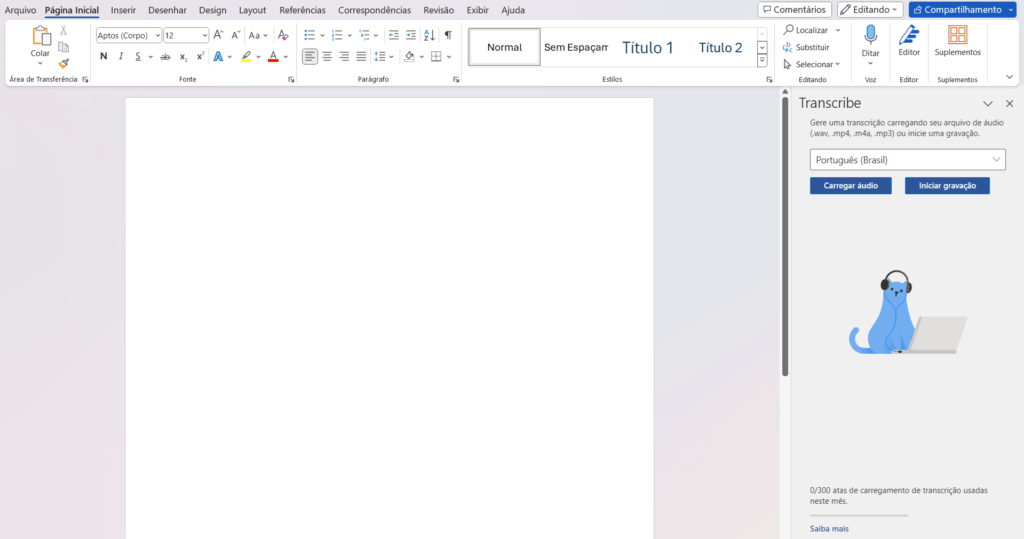
Task: Open font name dropdown Aptos (Corpo)
Action: click(157, 35)
